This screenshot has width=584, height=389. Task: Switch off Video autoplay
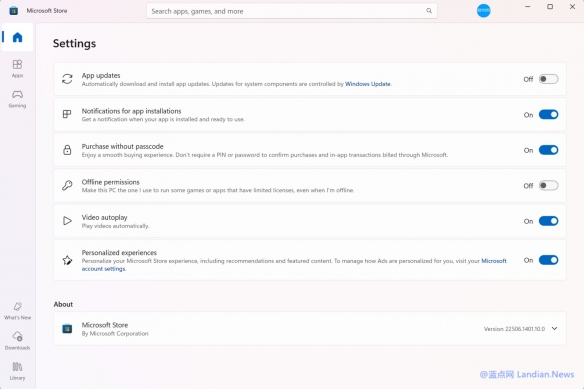point(548,221)
